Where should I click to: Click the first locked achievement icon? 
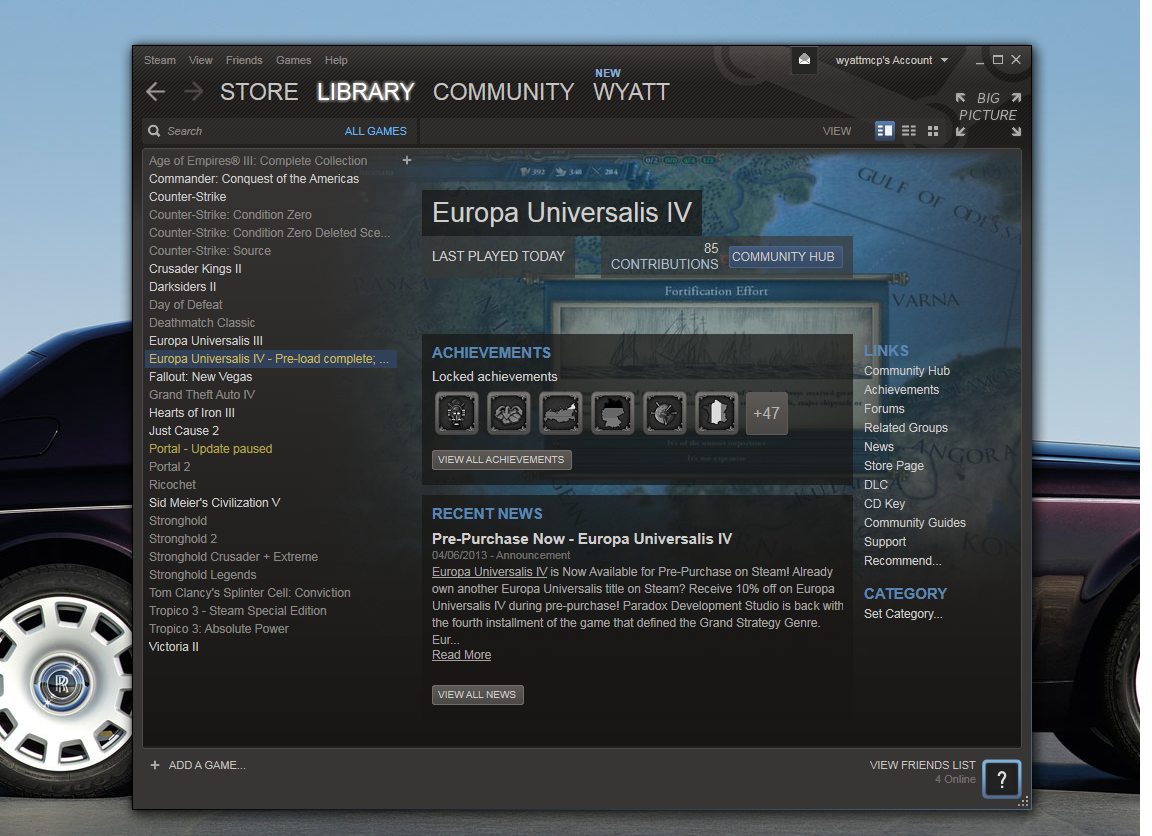(x=457, y=413)
